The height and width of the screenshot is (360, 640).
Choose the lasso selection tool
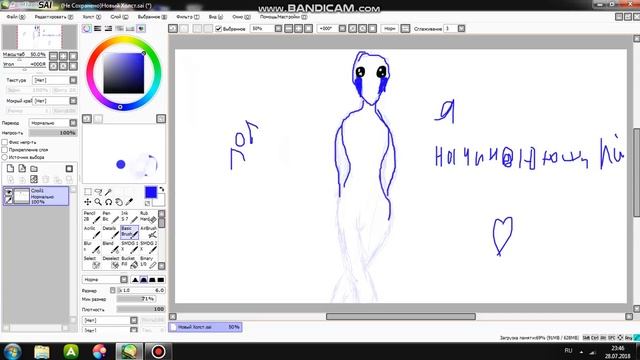98,191
